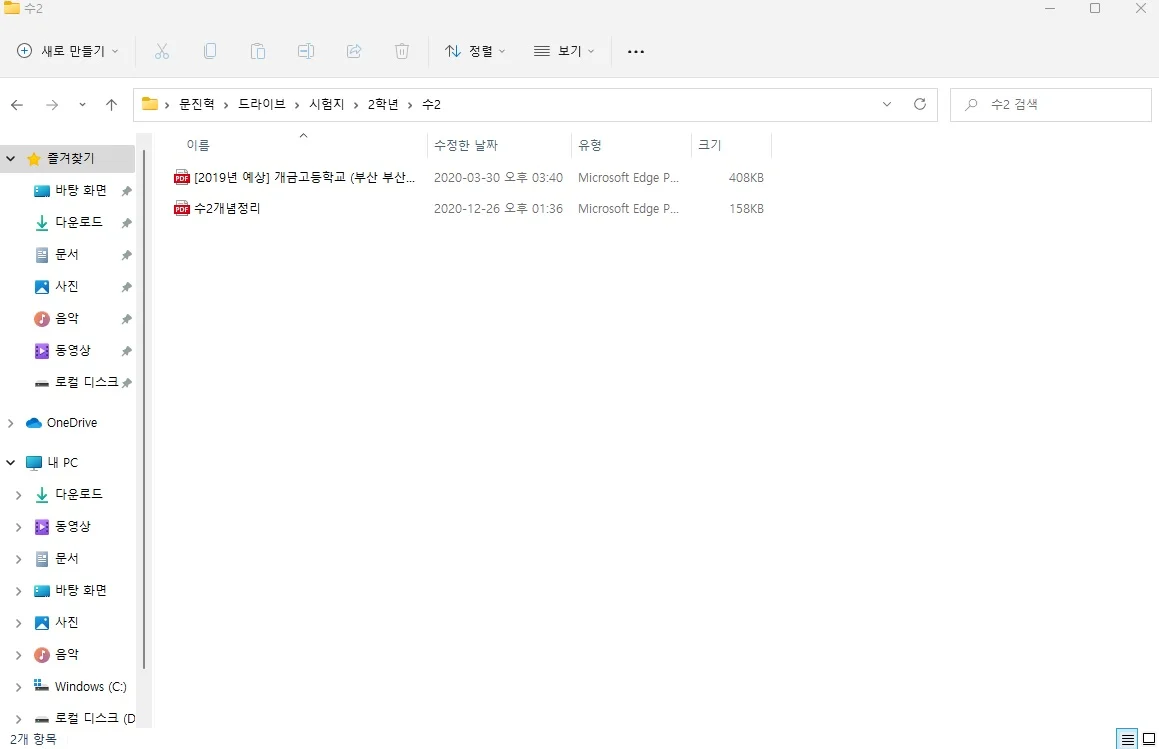
Task: Go back with the left arrow
Action: pos(17,105)
